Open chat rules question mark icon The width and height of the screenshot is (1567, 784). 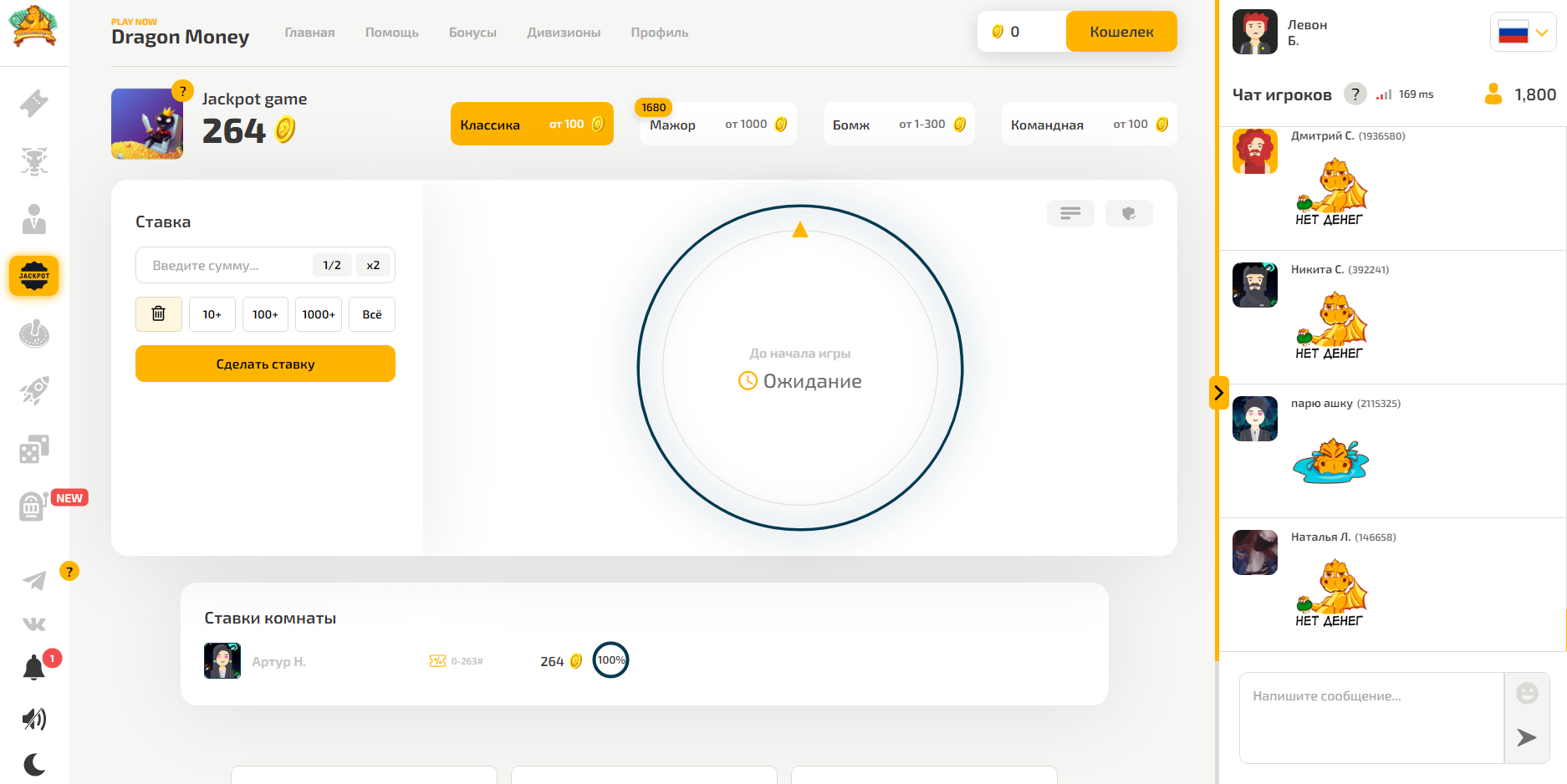1355,94
